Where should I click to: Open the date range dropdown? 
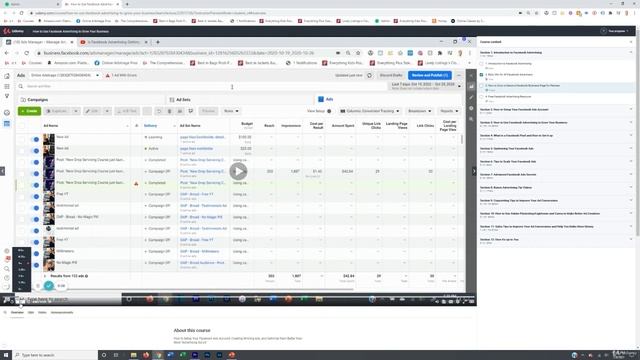coord(426,86)
